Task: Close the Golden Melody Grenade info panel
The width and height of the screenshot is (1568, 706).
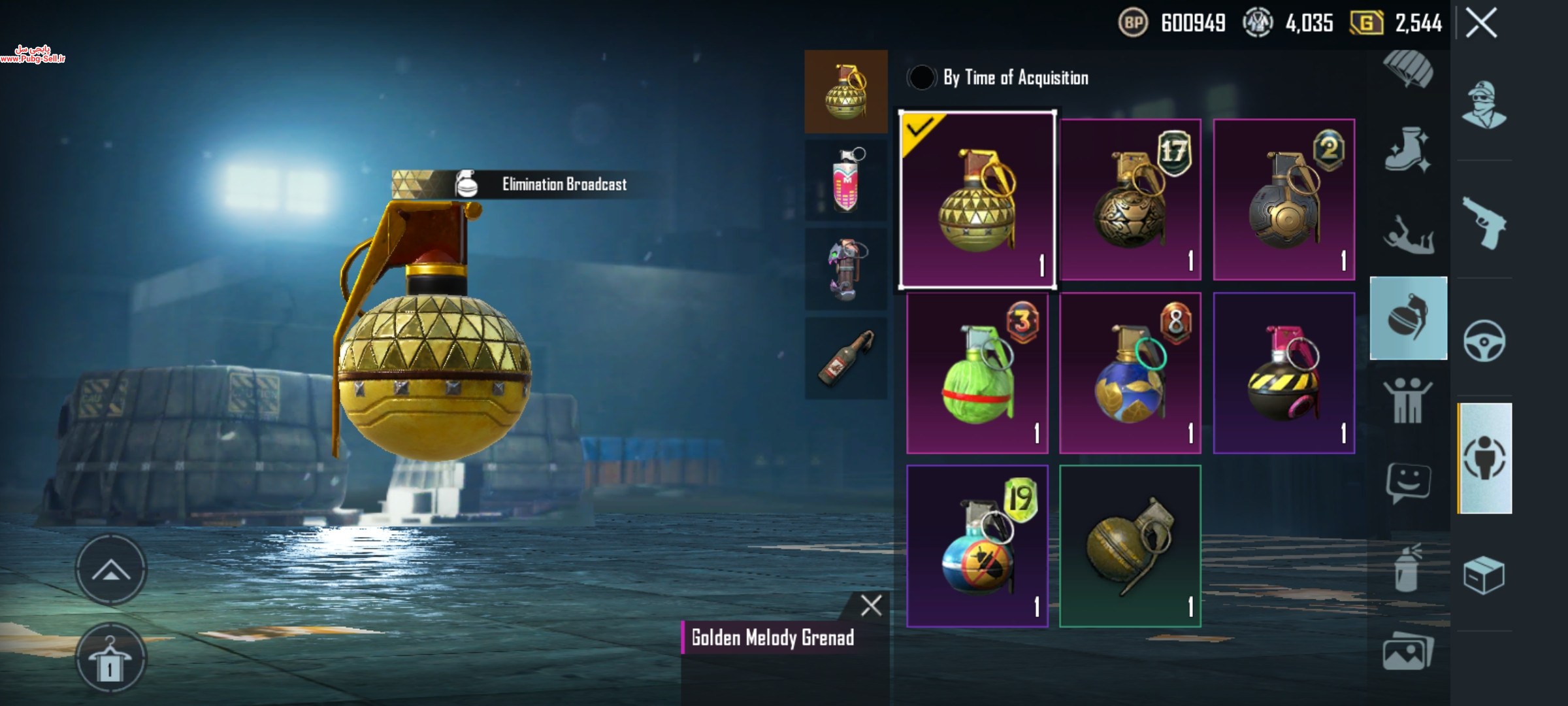Action: click(x=871, y=605)
